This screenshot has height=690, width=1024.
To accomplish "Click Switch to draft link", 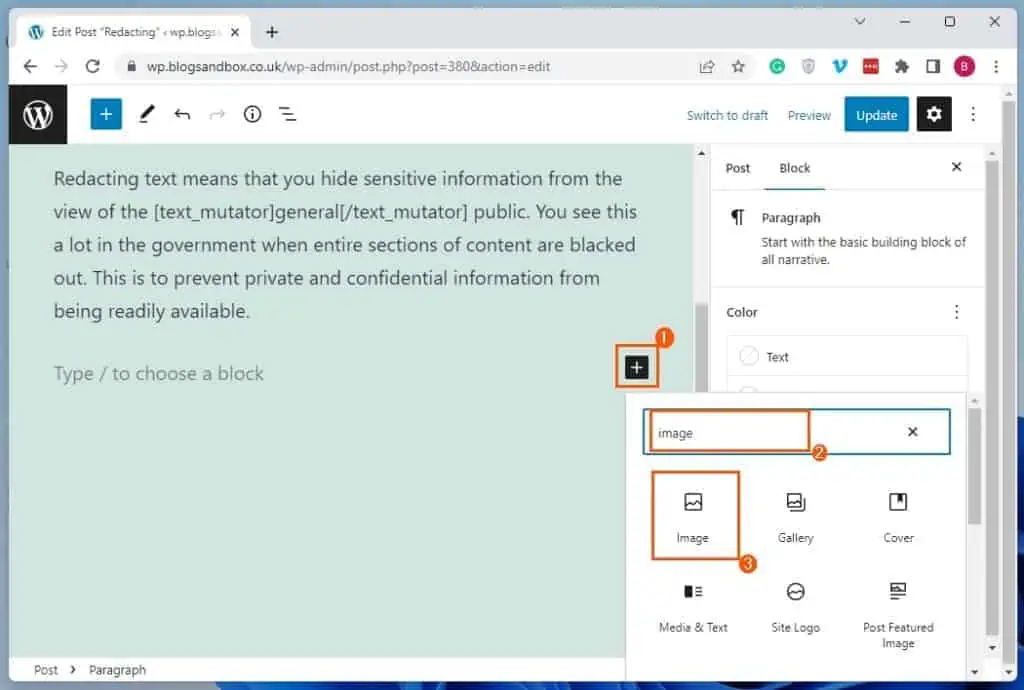I will [727, 115].
